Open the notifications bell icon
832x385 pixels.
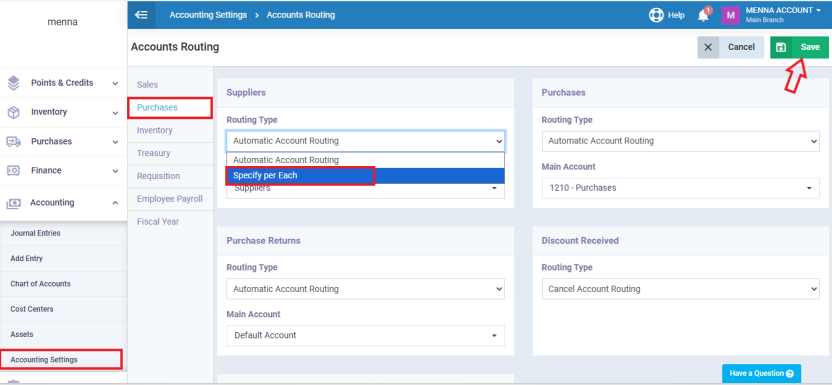(704, 15)
